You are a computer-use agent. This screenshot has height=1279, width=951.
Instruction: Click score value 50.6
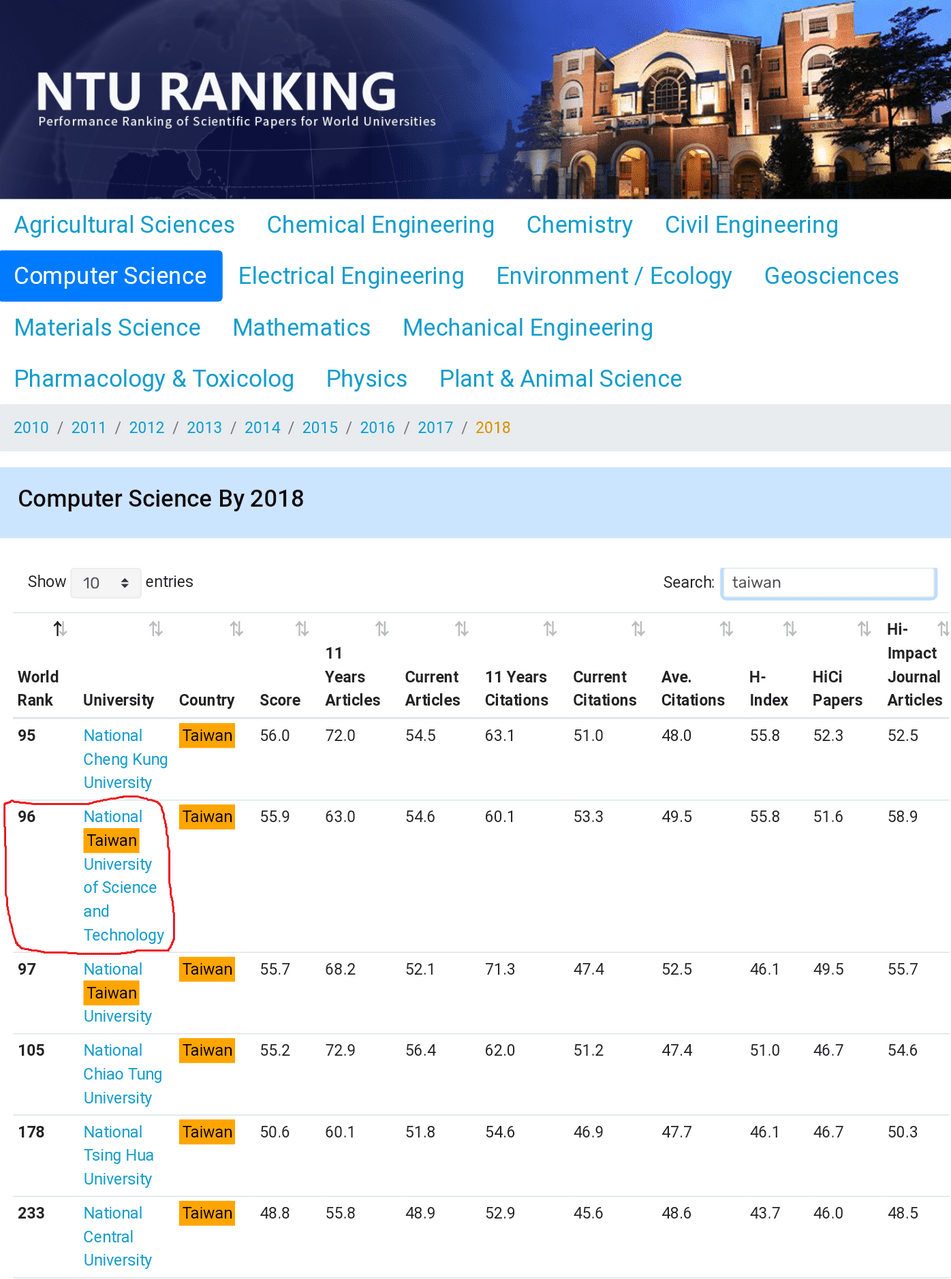(275, 1132)
